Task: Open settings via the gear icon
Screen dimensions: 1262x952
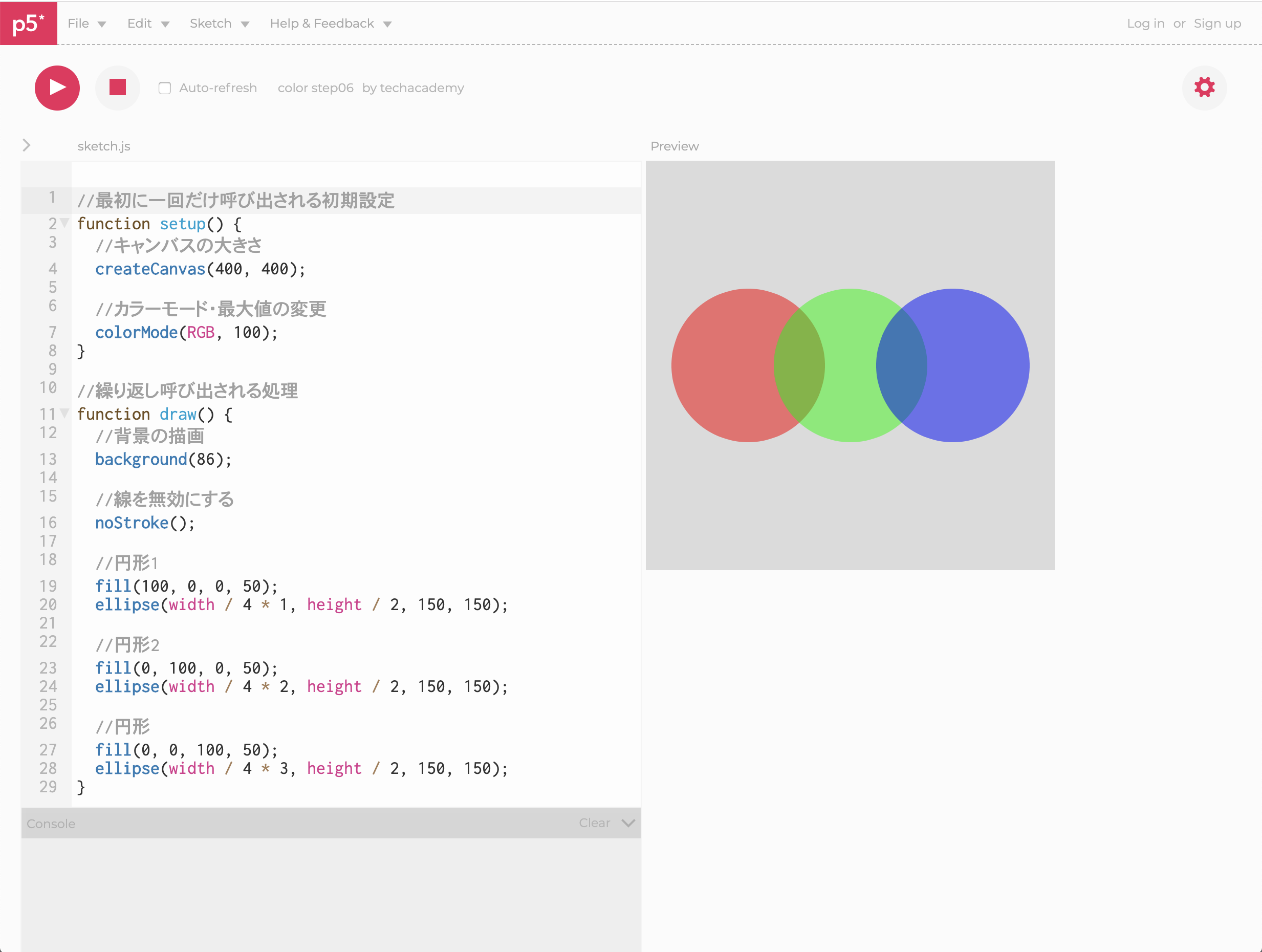Action: tap(1204, 88)
